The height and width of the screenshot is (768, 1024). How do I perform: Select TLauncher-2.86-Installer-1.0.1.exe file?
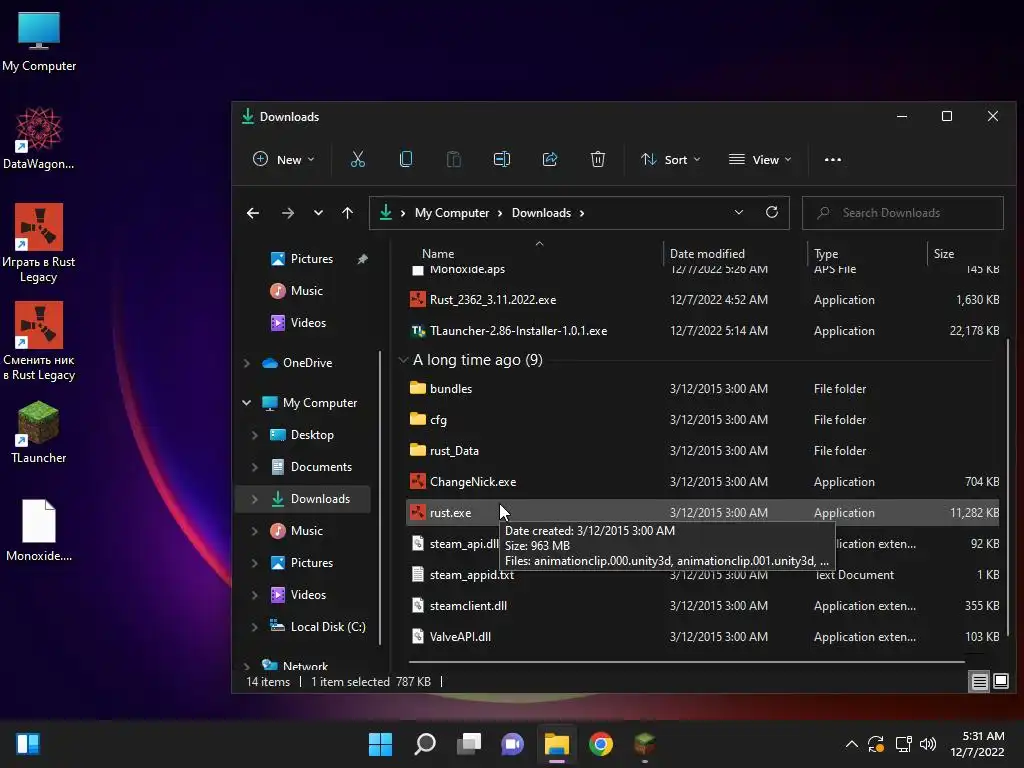click(x=703, y=331)
